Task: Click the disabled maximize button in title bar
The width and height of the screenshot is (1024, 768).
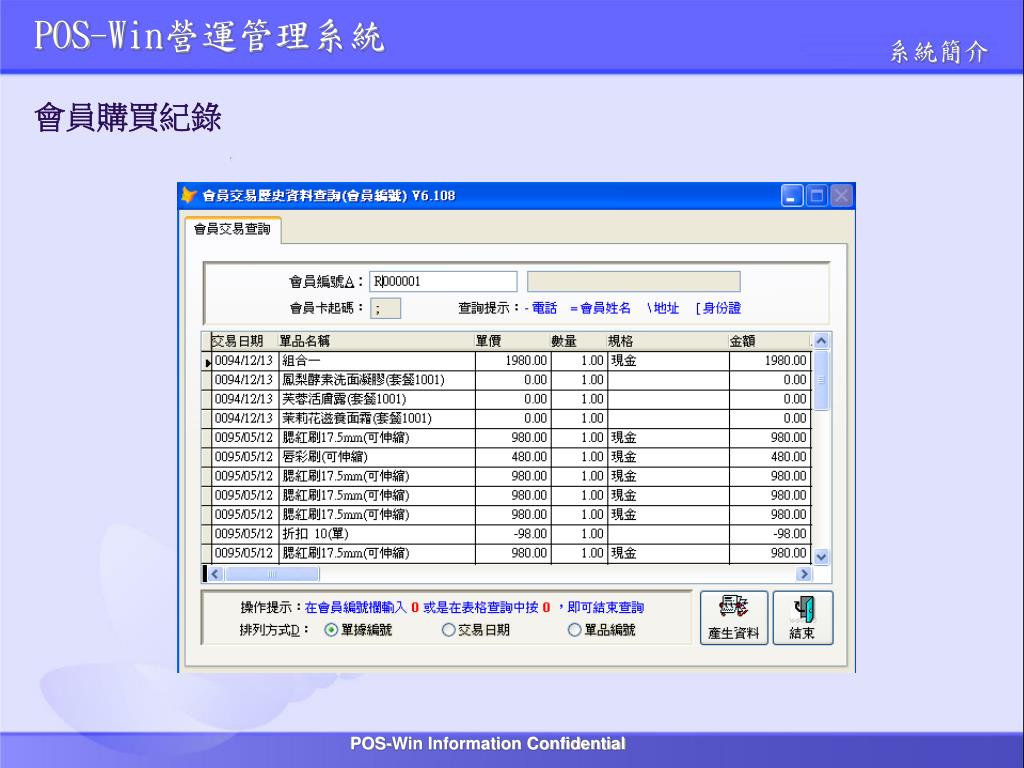Action: (x=817, y=196)
